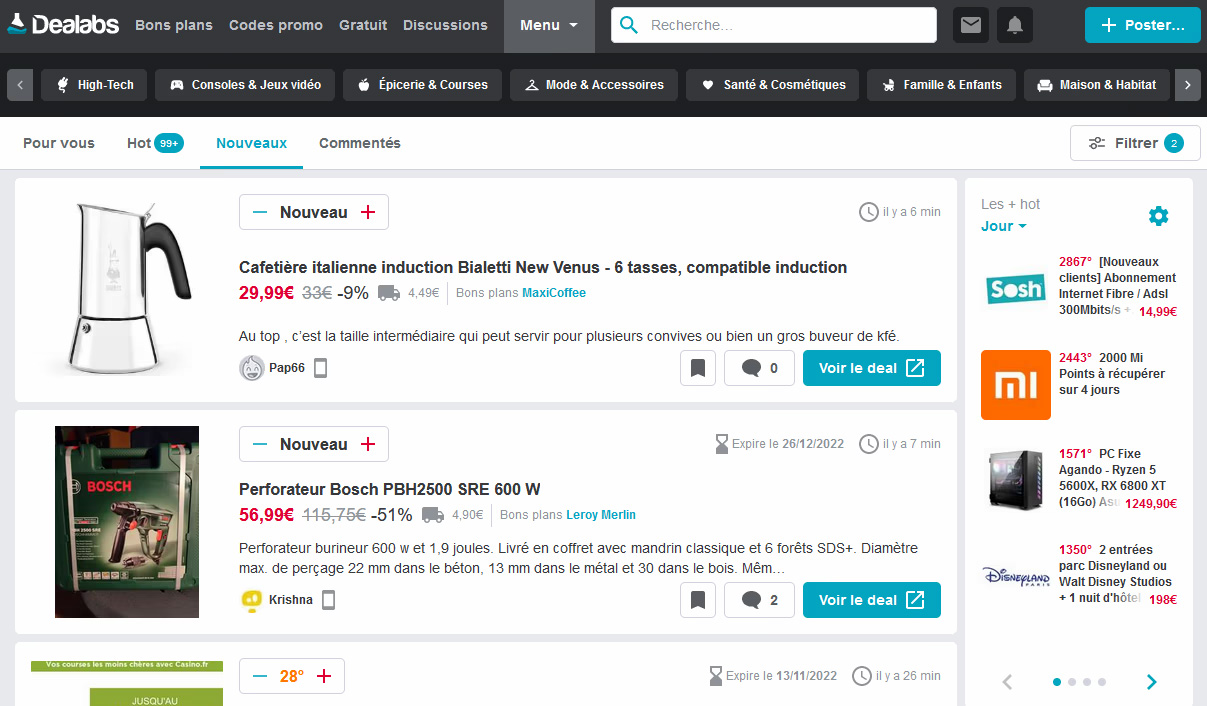
Task: Open the Leroy Merlin merchant link
Action: pyautogui.click(x=601, y=515)
